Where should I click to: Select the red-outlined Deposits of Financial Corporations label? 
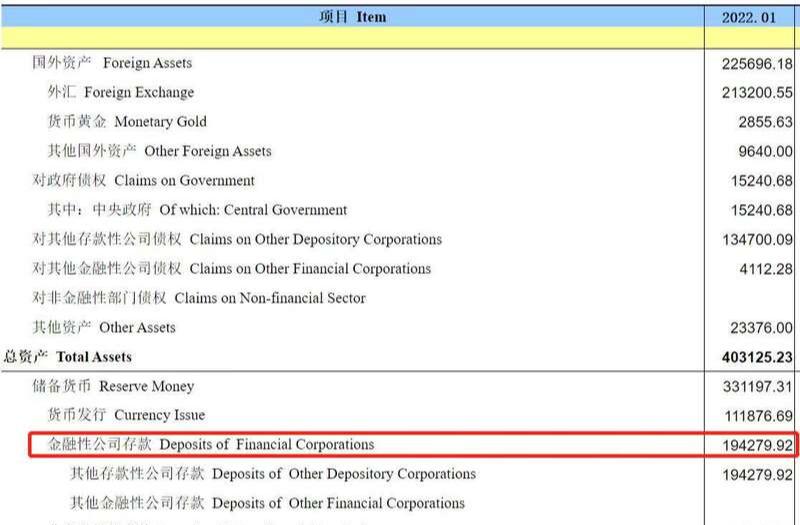(x=211, y=445)
